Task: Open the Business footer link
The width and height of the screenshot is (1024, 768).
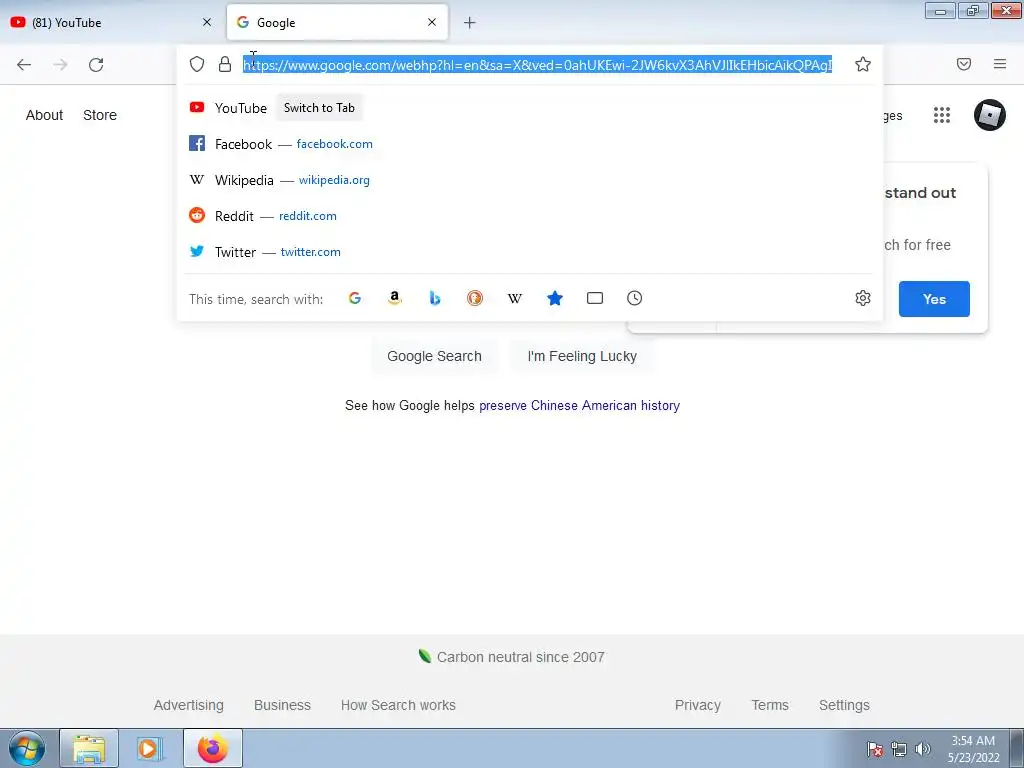Action: coord(282,705)
